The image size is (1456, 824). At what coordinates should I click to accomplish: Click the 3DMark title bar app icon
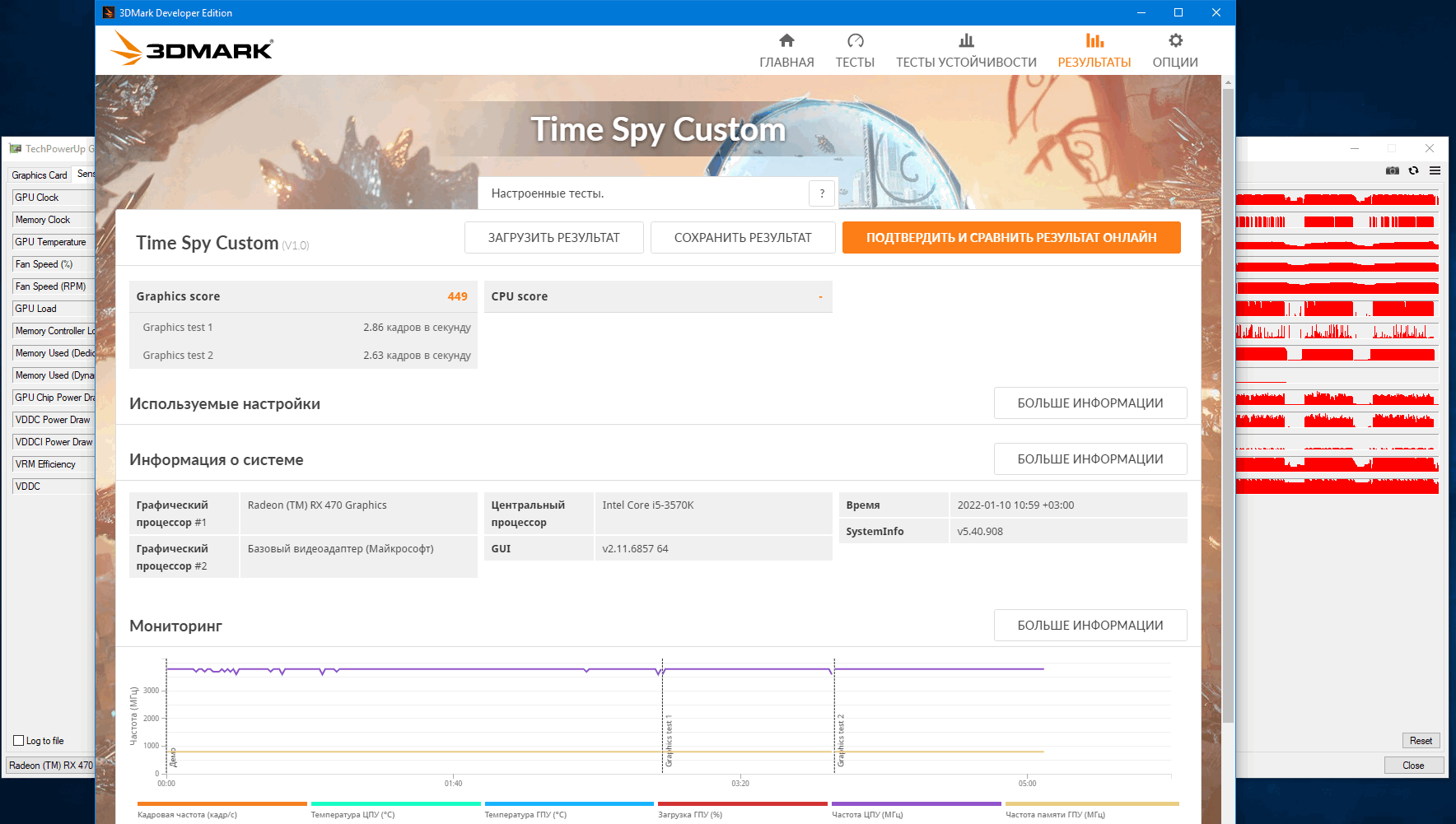coord(108,12)
